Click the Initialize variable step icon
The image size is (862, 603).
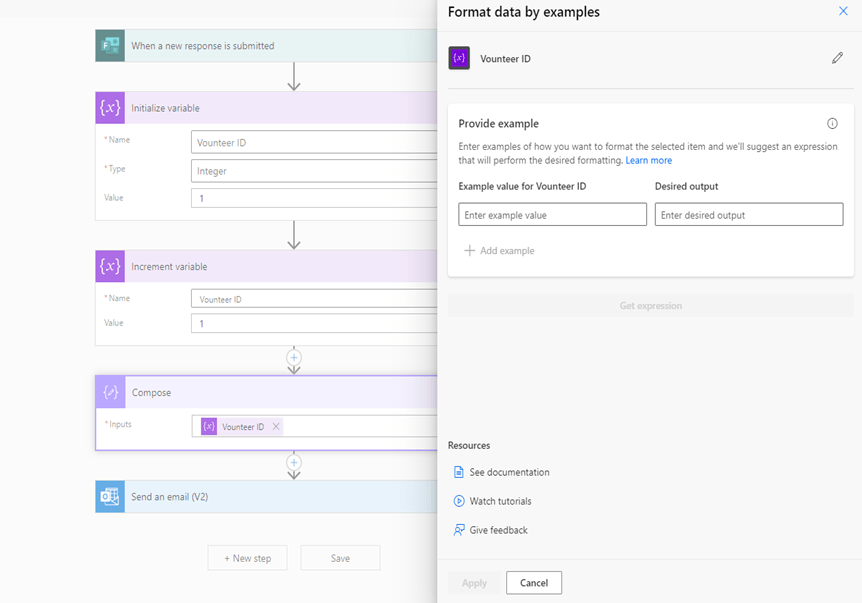tap(110, 108)
